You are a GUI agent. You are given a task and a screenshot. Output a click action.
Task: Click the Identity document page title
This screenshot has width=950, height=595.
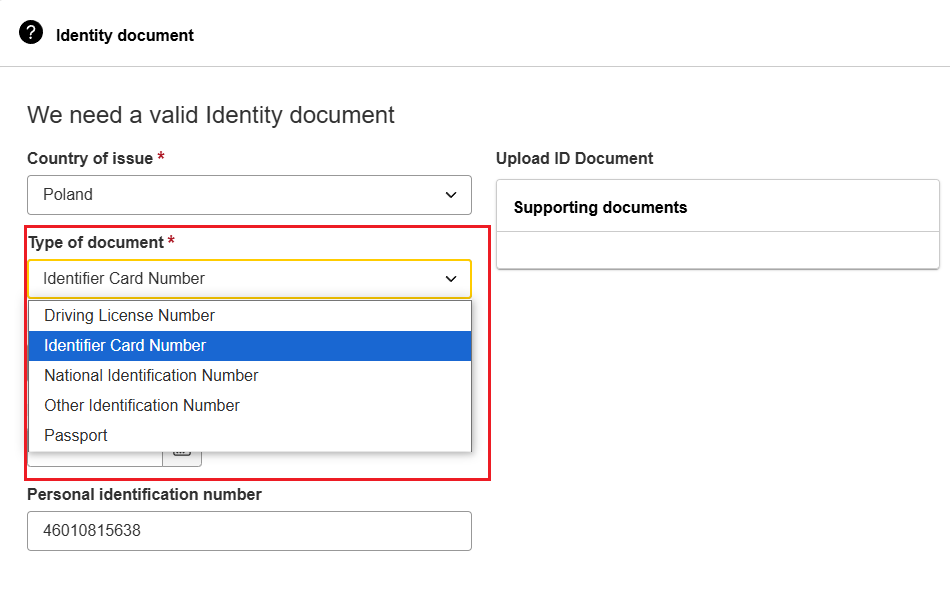pyautogui.click(x=125, y=35)
